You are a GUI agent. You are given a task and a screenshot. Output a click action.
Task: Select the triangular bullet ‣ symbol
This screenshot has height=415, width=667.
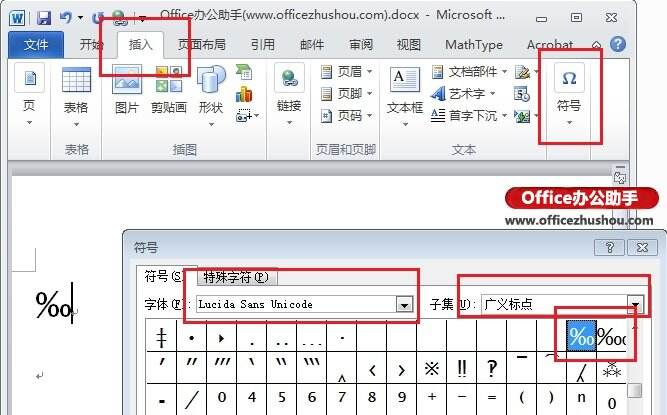pos(222,336)
